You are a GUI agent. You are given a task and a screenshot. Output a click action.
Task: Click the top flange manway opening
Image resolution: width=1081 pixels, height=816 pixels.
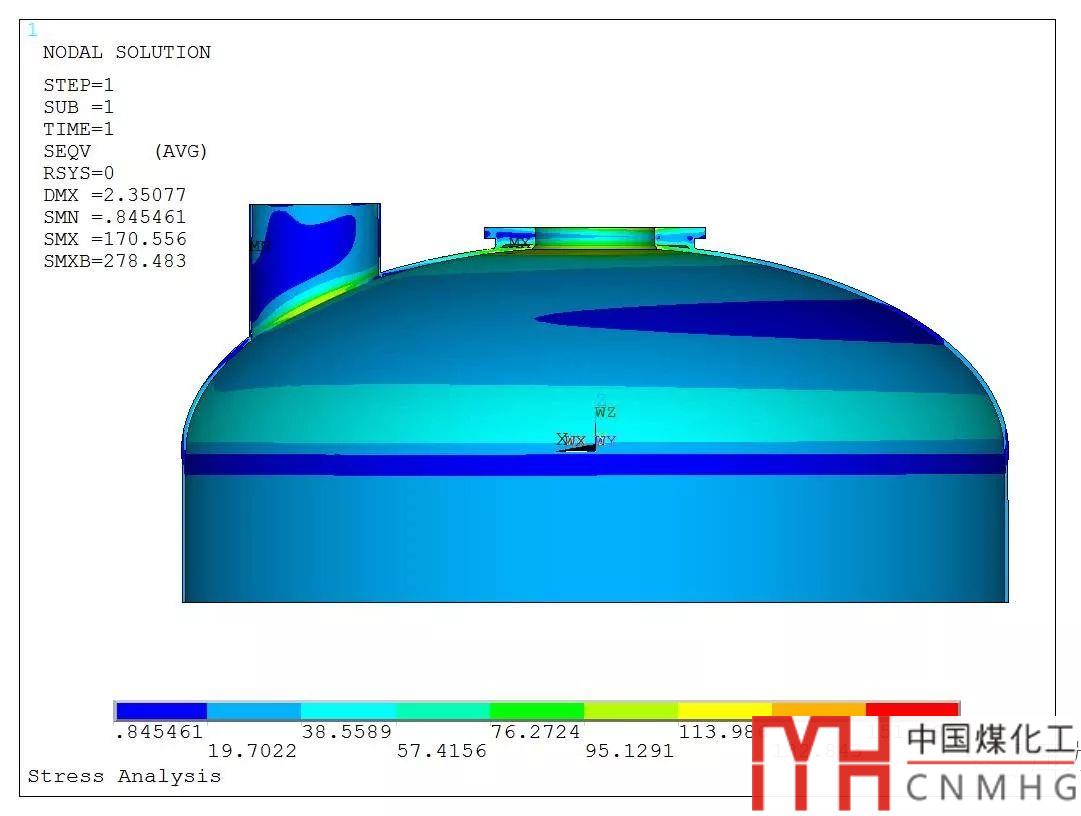(595, 238)
